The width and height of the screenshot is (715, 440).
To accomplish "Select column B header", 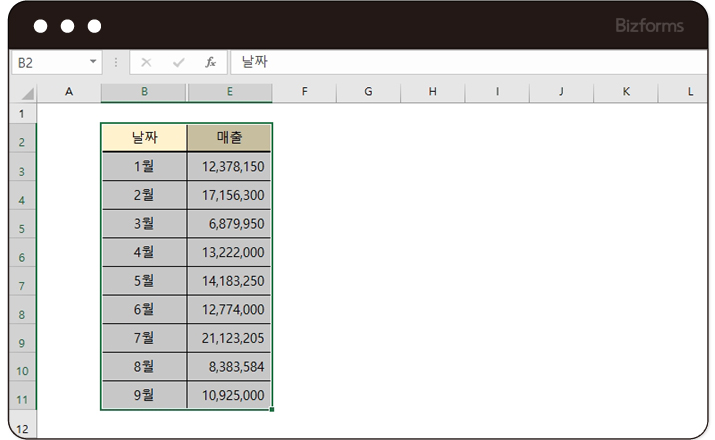I will click(144, 92).
